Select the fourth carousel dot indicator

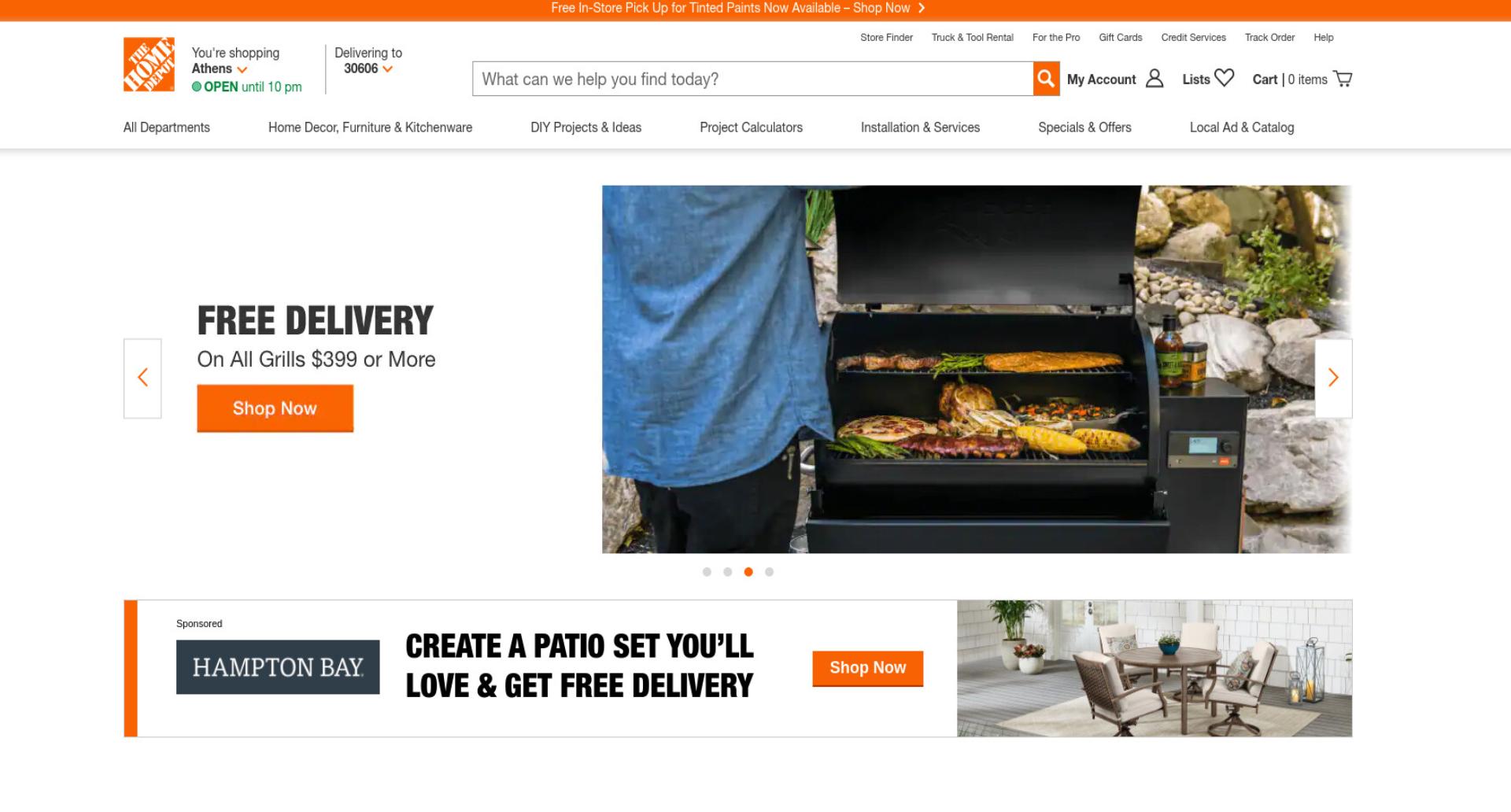click(x=769, y=572)
